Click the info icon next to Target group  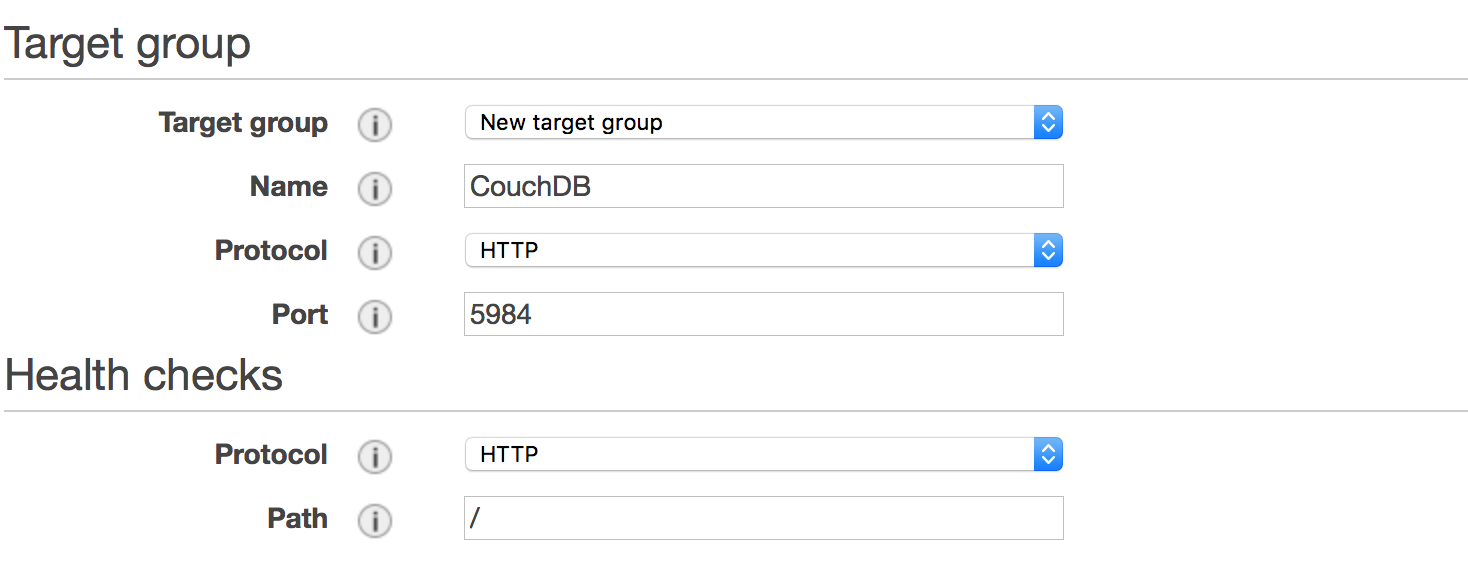[x=375, y=125]
